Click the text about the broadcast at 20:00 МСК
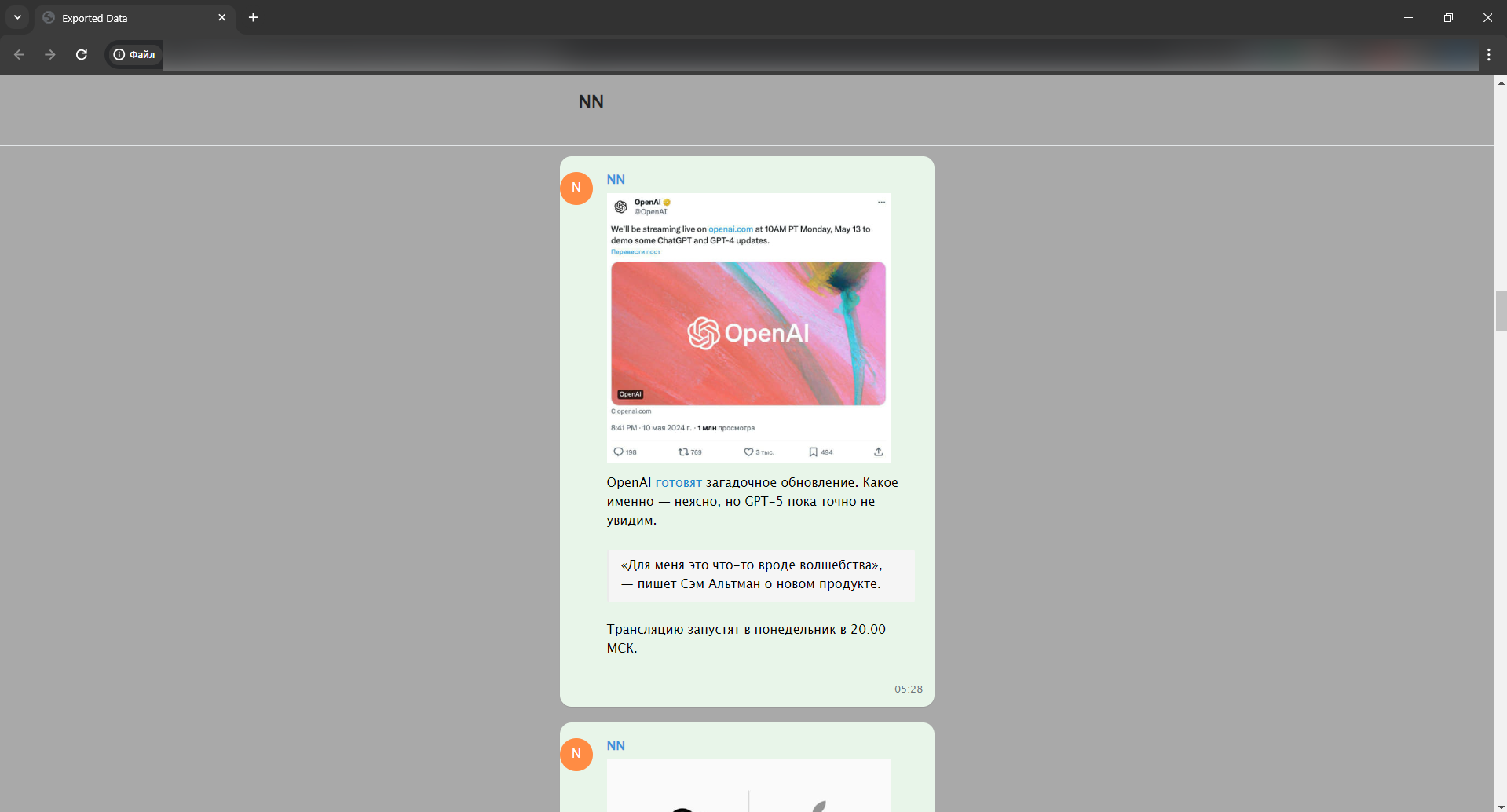Viewport: 1507px width, 812px height. pyautogui.click(x=746, y=638)
